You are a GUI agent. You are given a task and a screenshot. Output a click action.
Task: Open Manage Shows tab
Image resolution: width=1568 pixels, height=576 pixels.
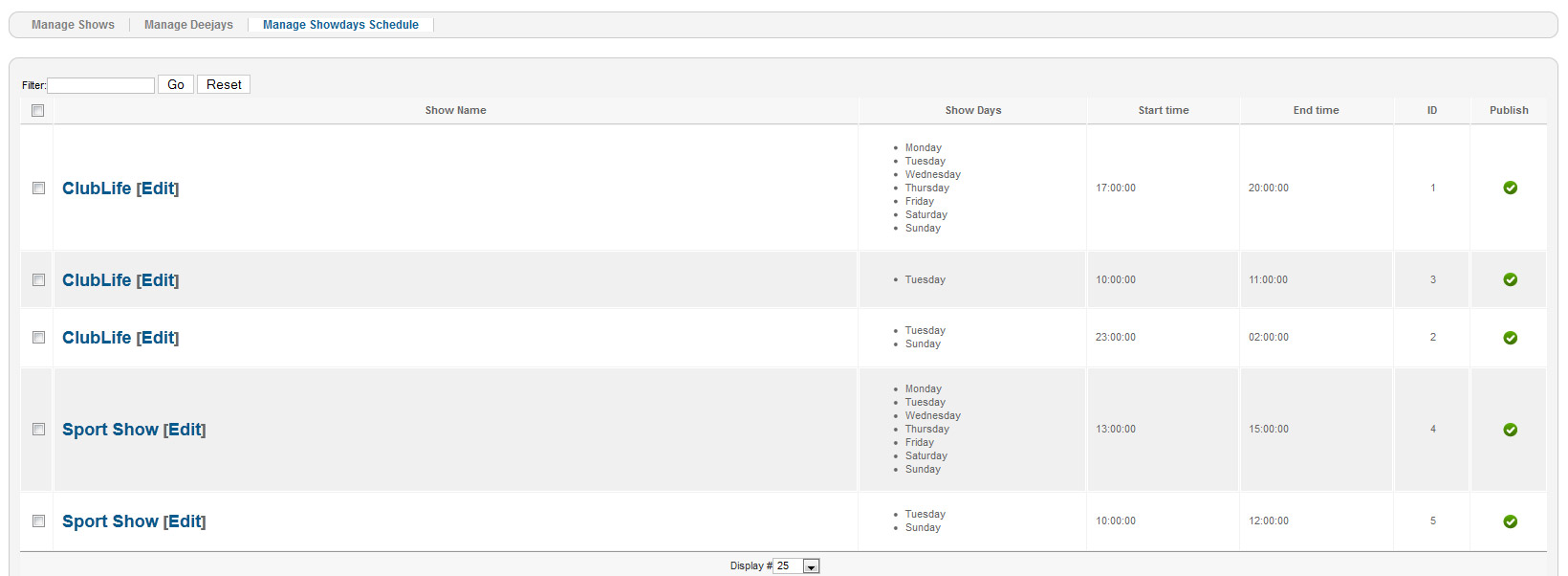click(x=73, y=25)
